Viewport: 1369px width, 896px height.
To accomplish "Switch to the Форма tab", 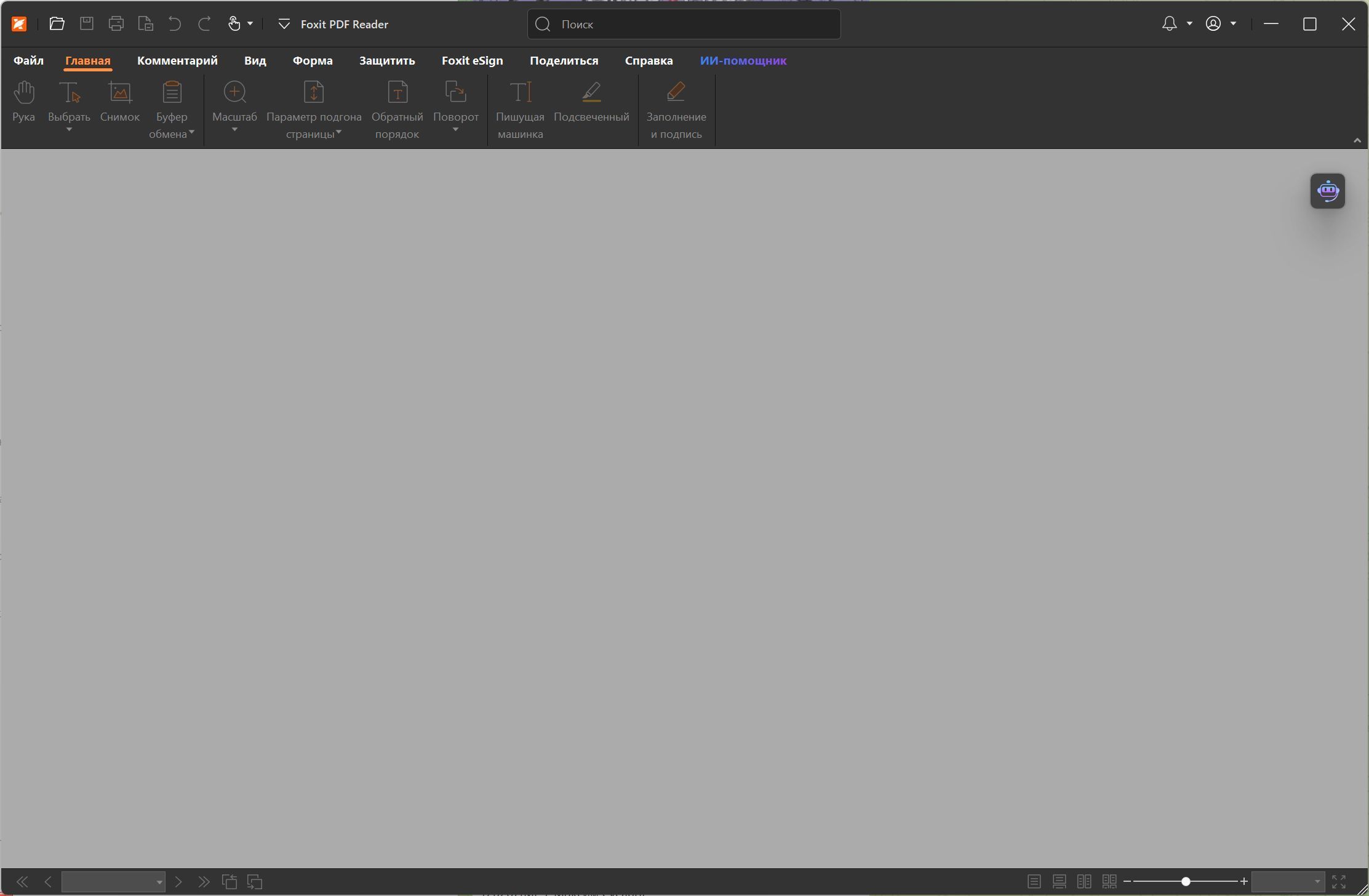I will 313,60.
